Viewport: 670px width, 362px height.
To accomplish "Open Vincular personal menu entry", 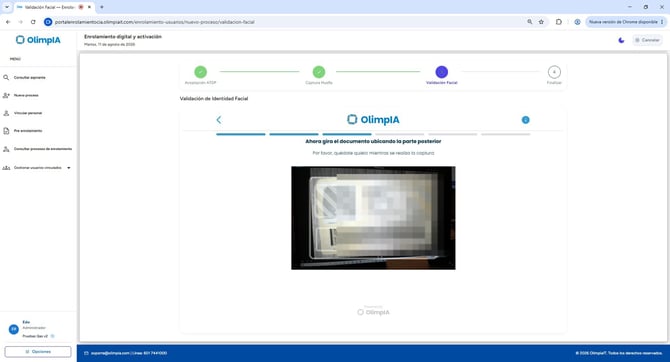I will point(28,113).
